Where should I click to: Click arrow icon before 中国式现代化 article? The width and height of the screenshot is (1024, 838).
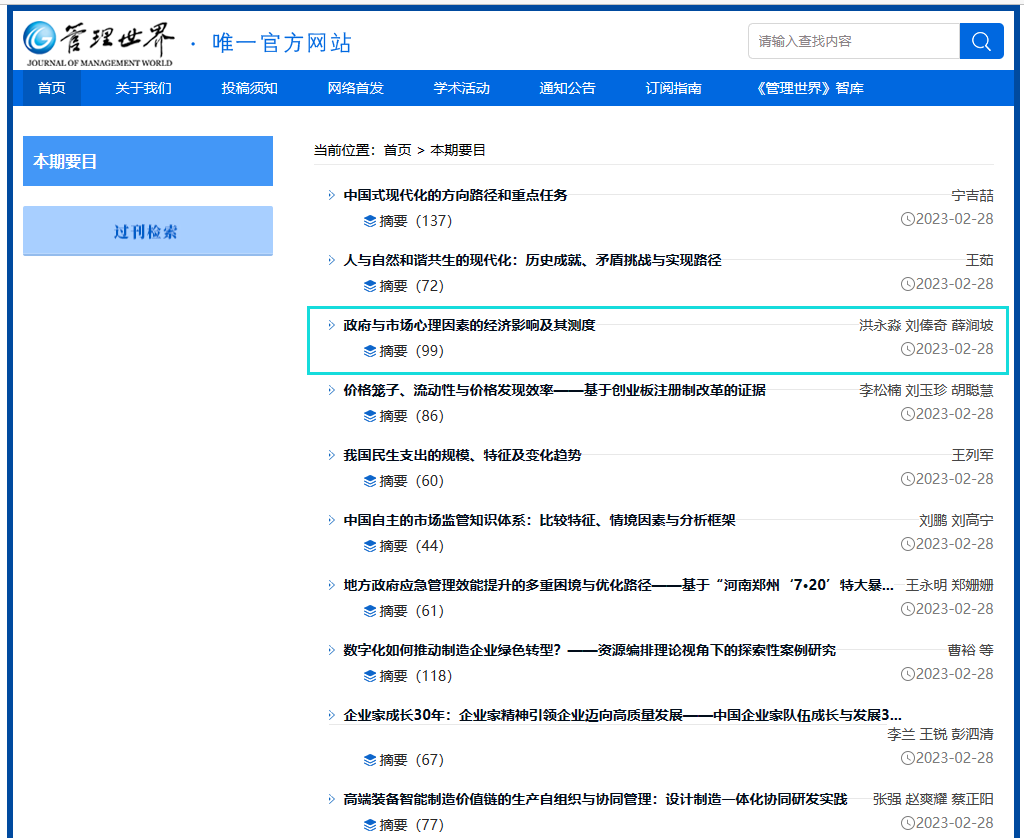click(332, 195)
